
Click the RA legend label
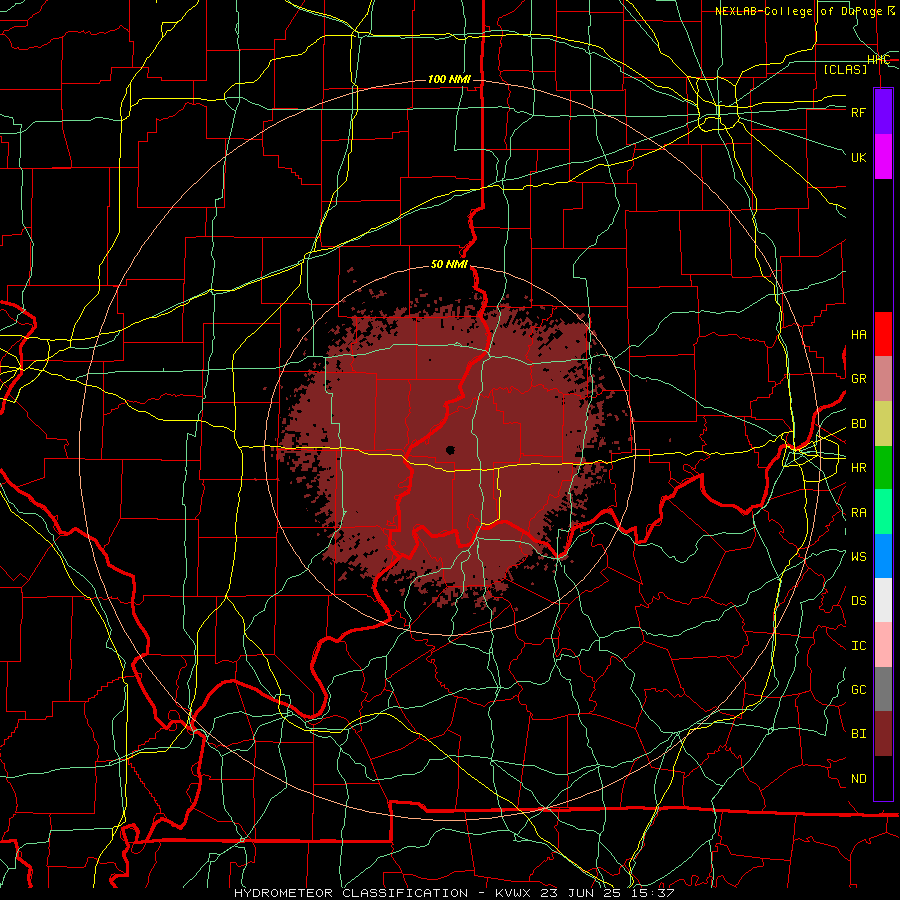point(859,513)
